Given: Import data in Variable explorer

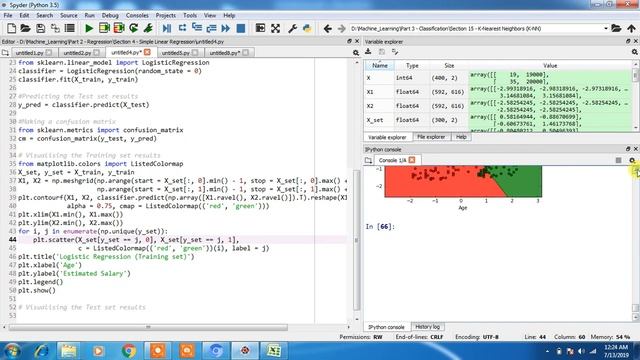Looking at the screenshot, I should (x=368, y=52).
